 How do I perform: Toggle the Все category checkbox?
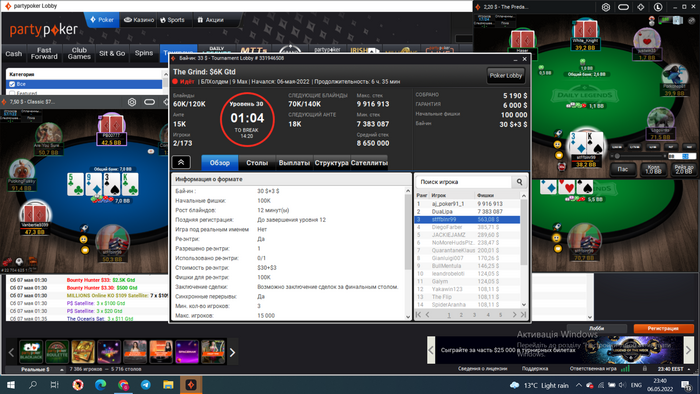pos(12,84)
